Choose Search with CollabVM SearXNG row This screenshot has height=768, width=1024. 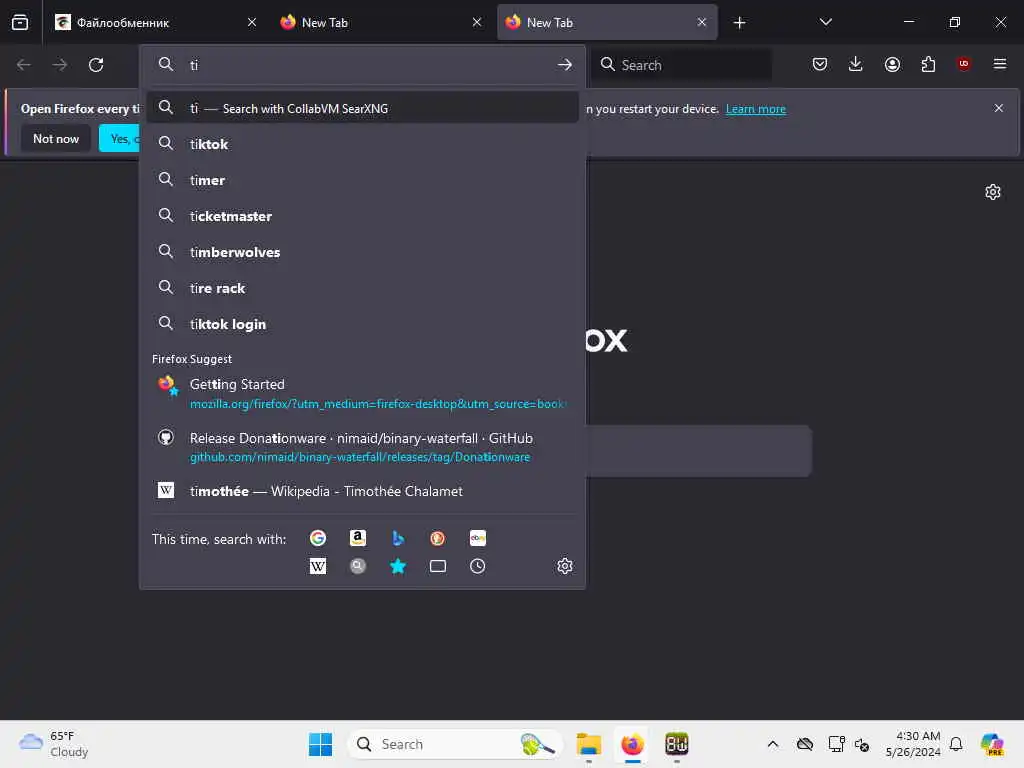(362, 108)
